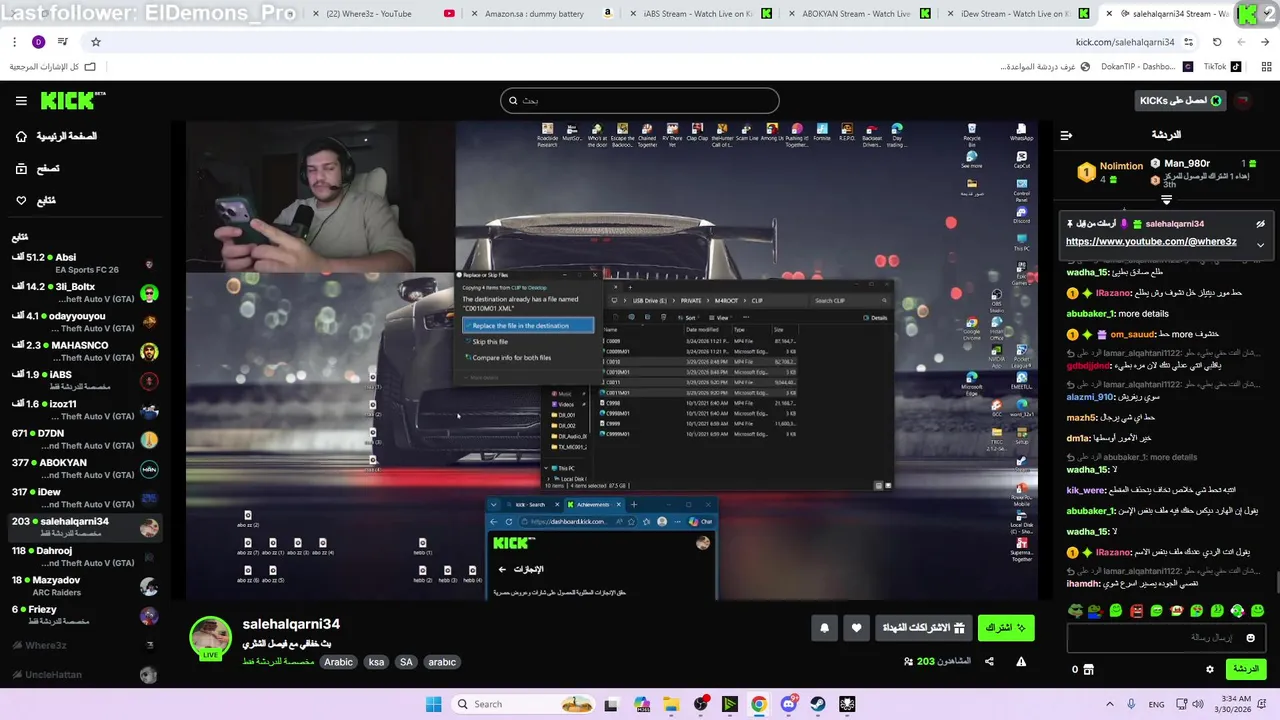Click the green Subscribe button
Image resolution: width=1280 pixels, height=720 pixels.
(x=1006, y=628)
